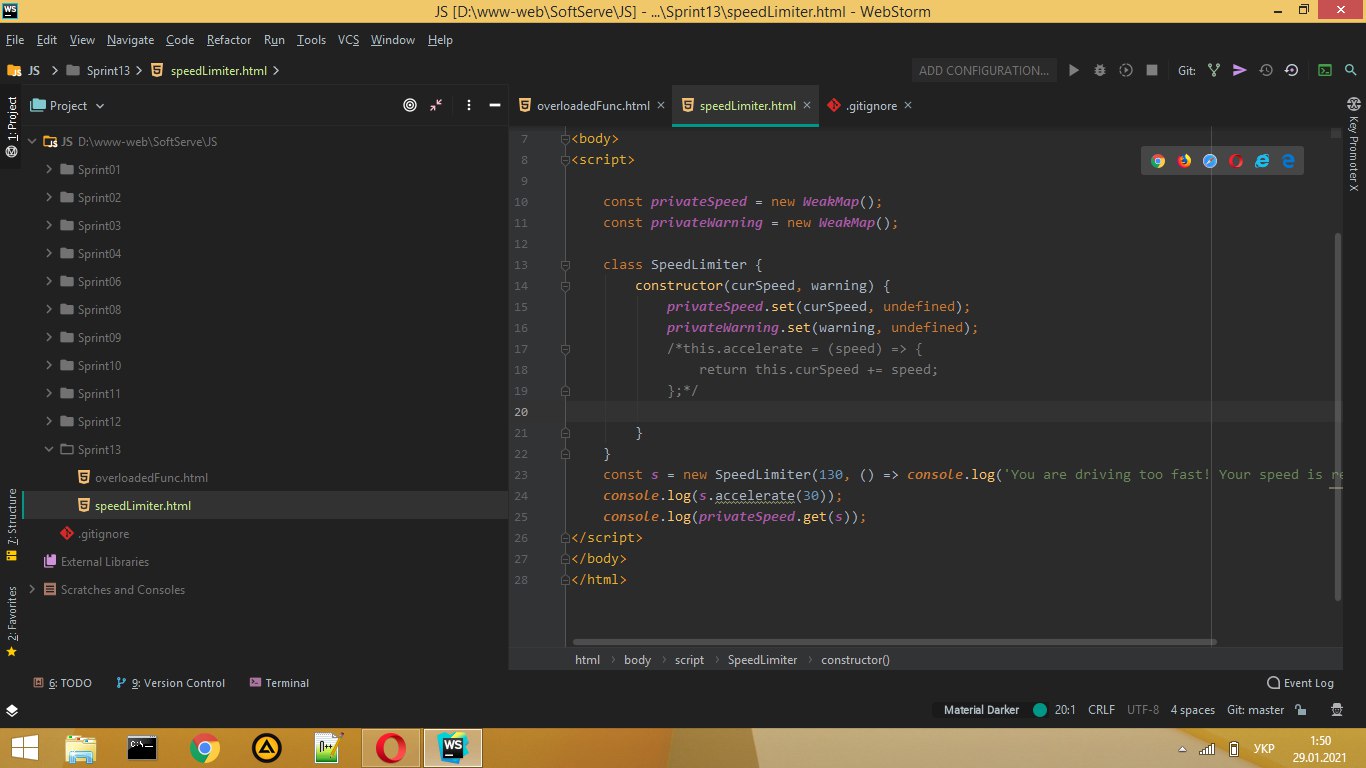The height and width of the screenshot is (768, 1366).
Task: Click the Git Update Project branch icon
Action: tap(1214, 71)
